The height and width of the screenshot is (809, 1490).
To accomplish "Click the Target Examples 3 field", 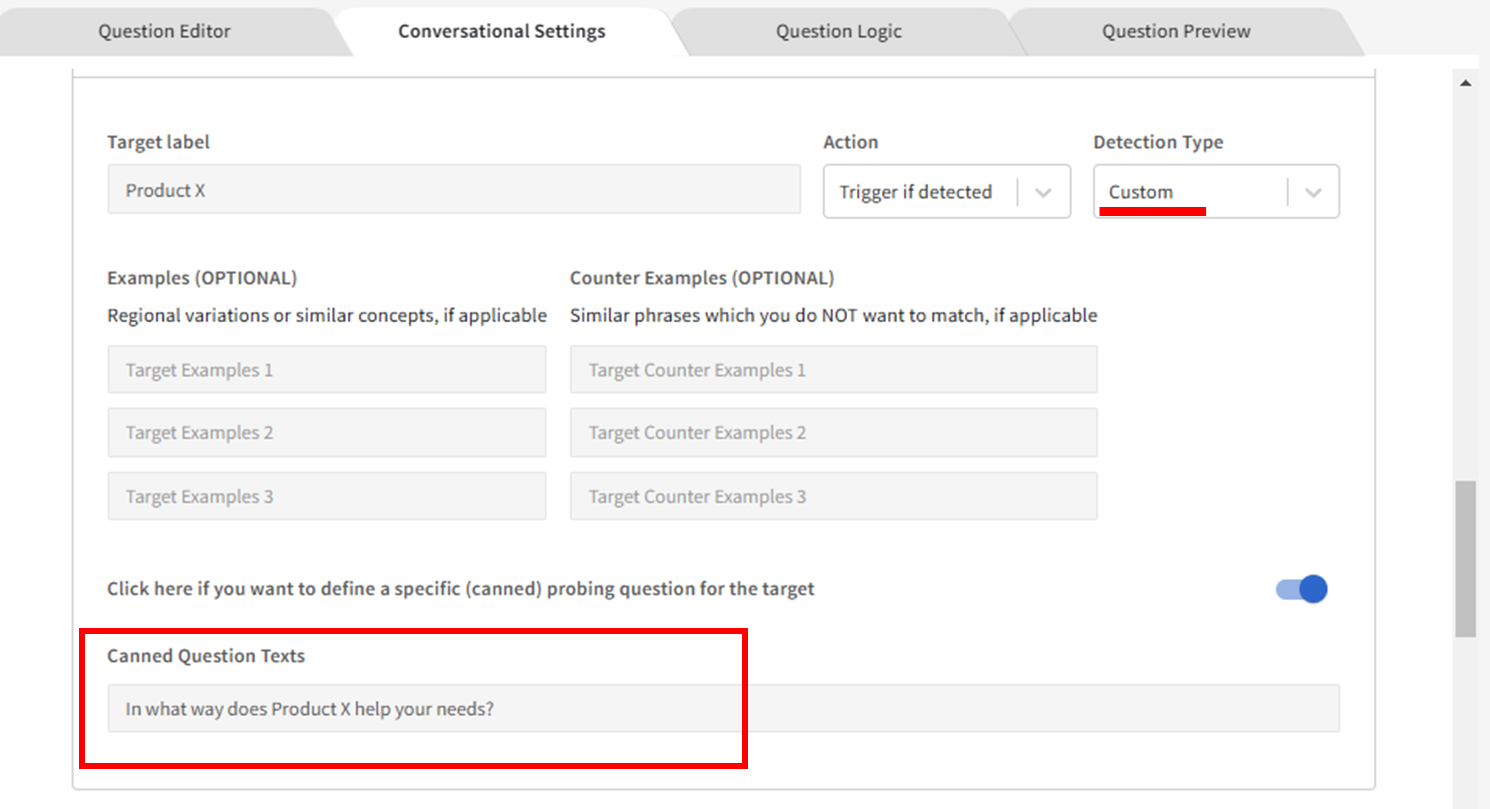I will pyautogui.click(x=326, y=497).
